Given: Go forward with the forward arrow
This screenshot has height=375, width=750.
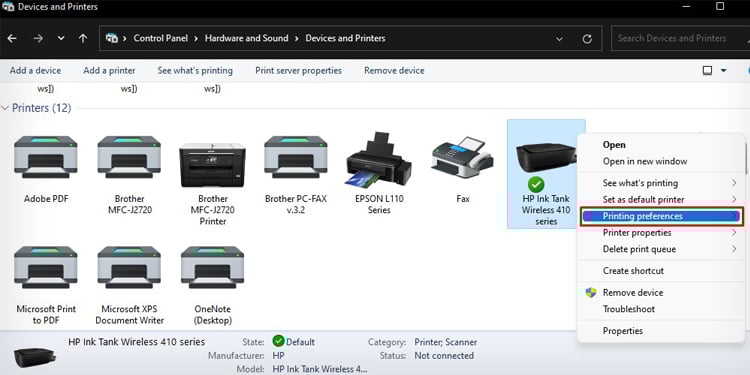Looking at the screenshot, I should click(x=38, y=38).
